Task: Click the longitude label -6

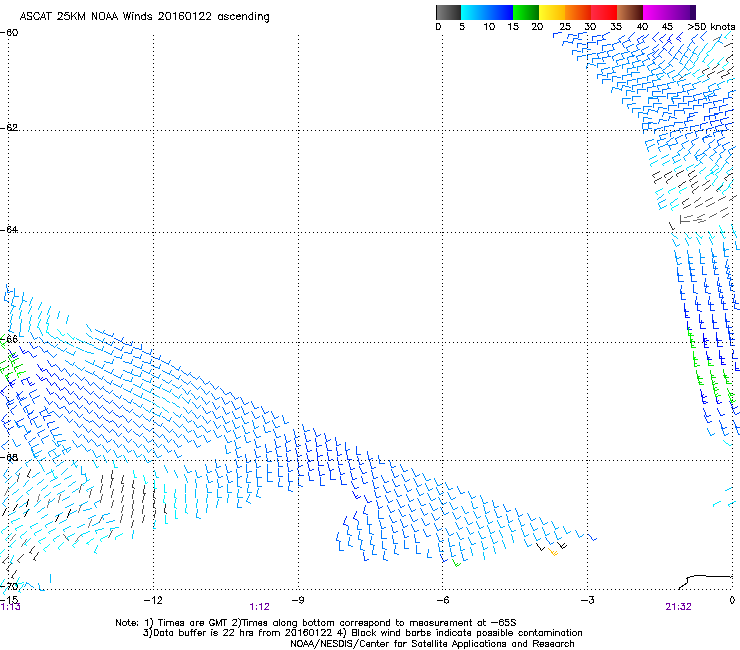Action: (442, 600)
